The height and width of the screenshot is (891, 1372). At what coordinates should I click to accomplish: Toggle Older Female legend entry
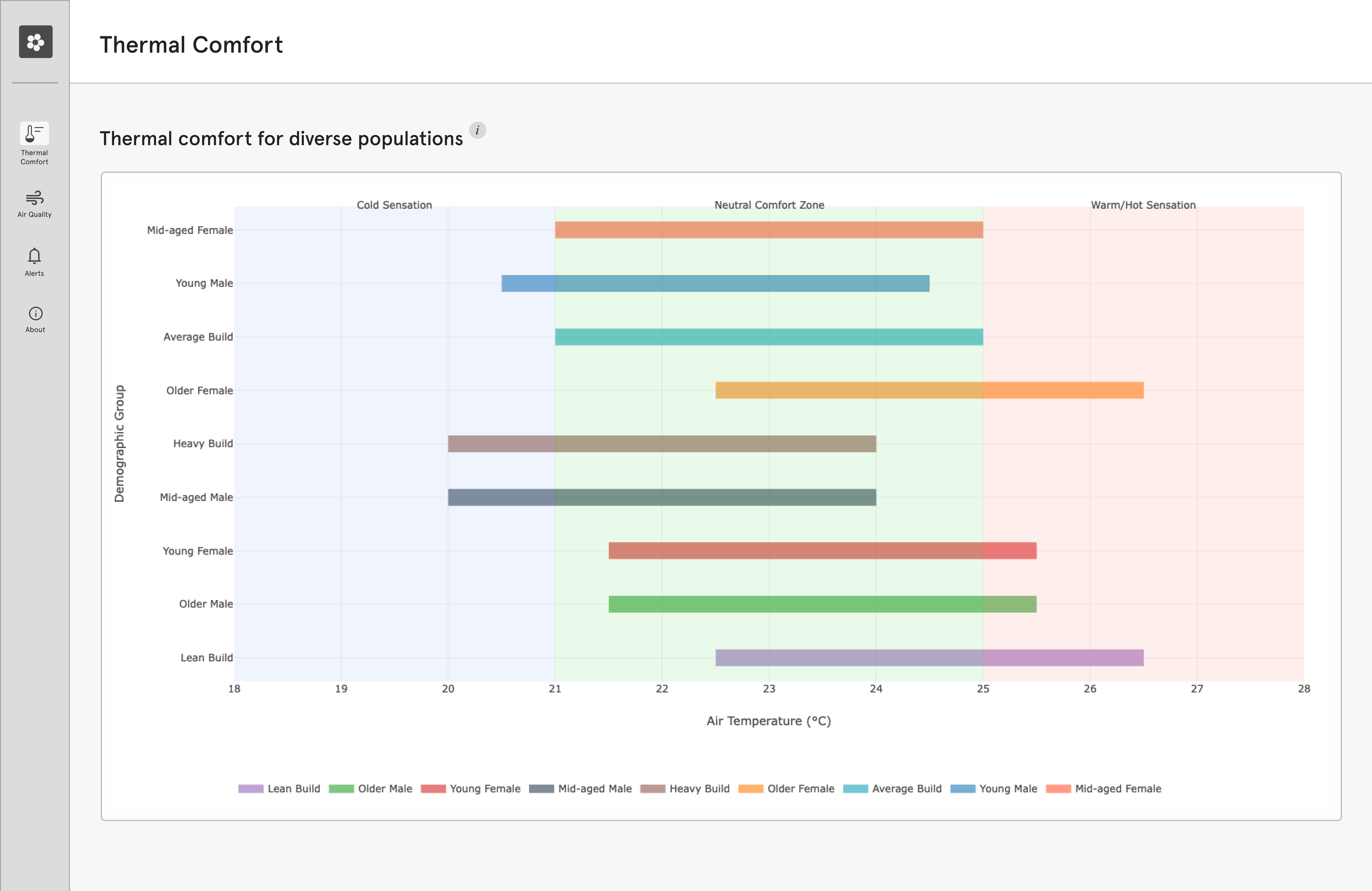[x=786, y=788]
